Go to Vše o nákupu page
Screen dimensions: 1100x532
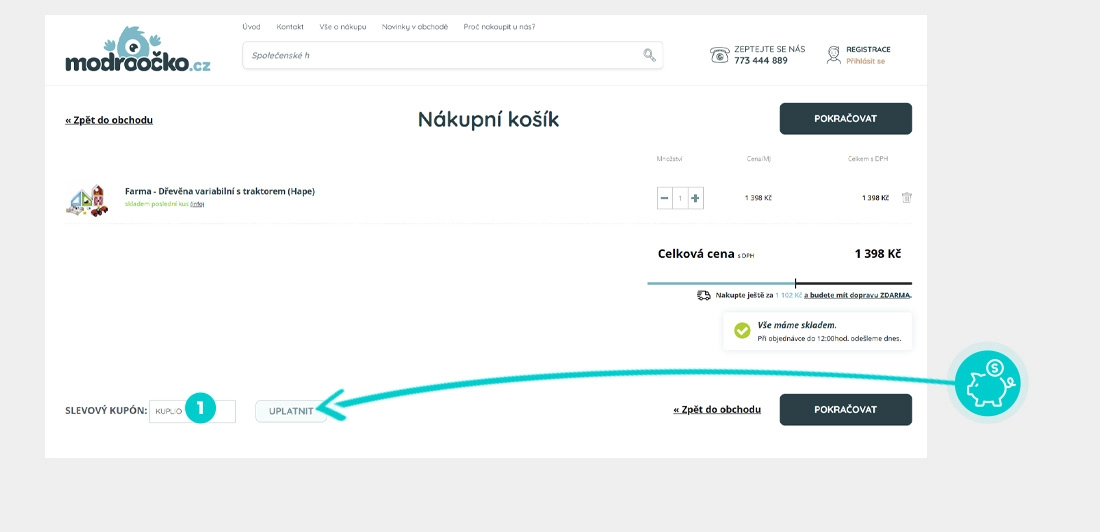[343, 27]
